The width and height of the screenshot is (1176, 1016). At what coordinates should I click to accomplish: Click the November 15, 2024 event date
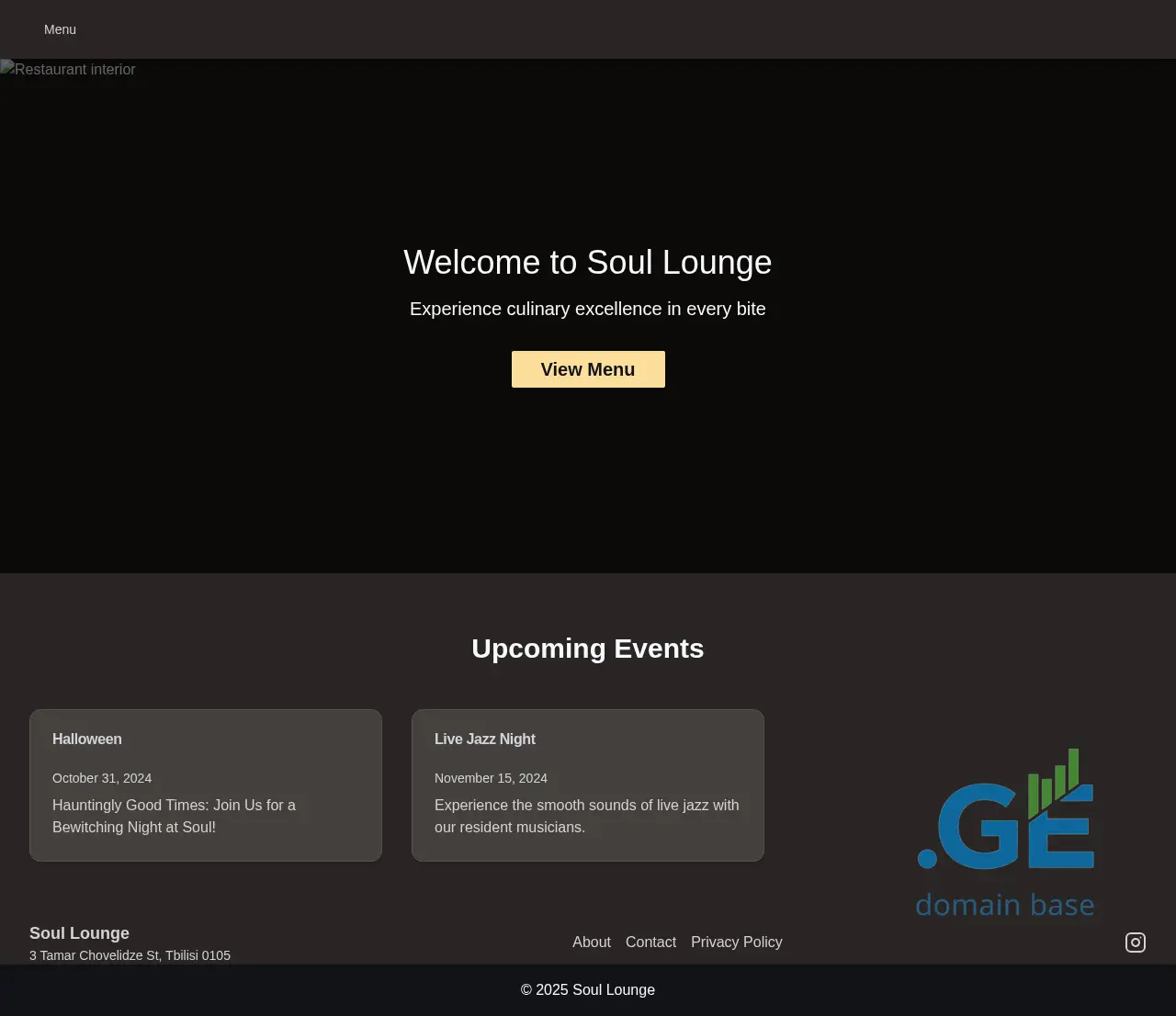point(491,778)
